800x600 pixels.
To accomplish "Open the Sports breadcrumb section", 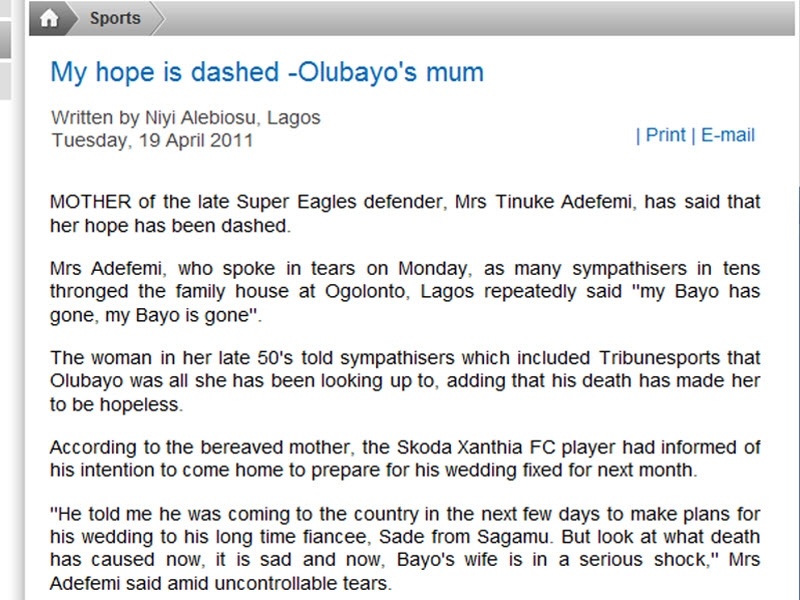I will click(115, 18).
